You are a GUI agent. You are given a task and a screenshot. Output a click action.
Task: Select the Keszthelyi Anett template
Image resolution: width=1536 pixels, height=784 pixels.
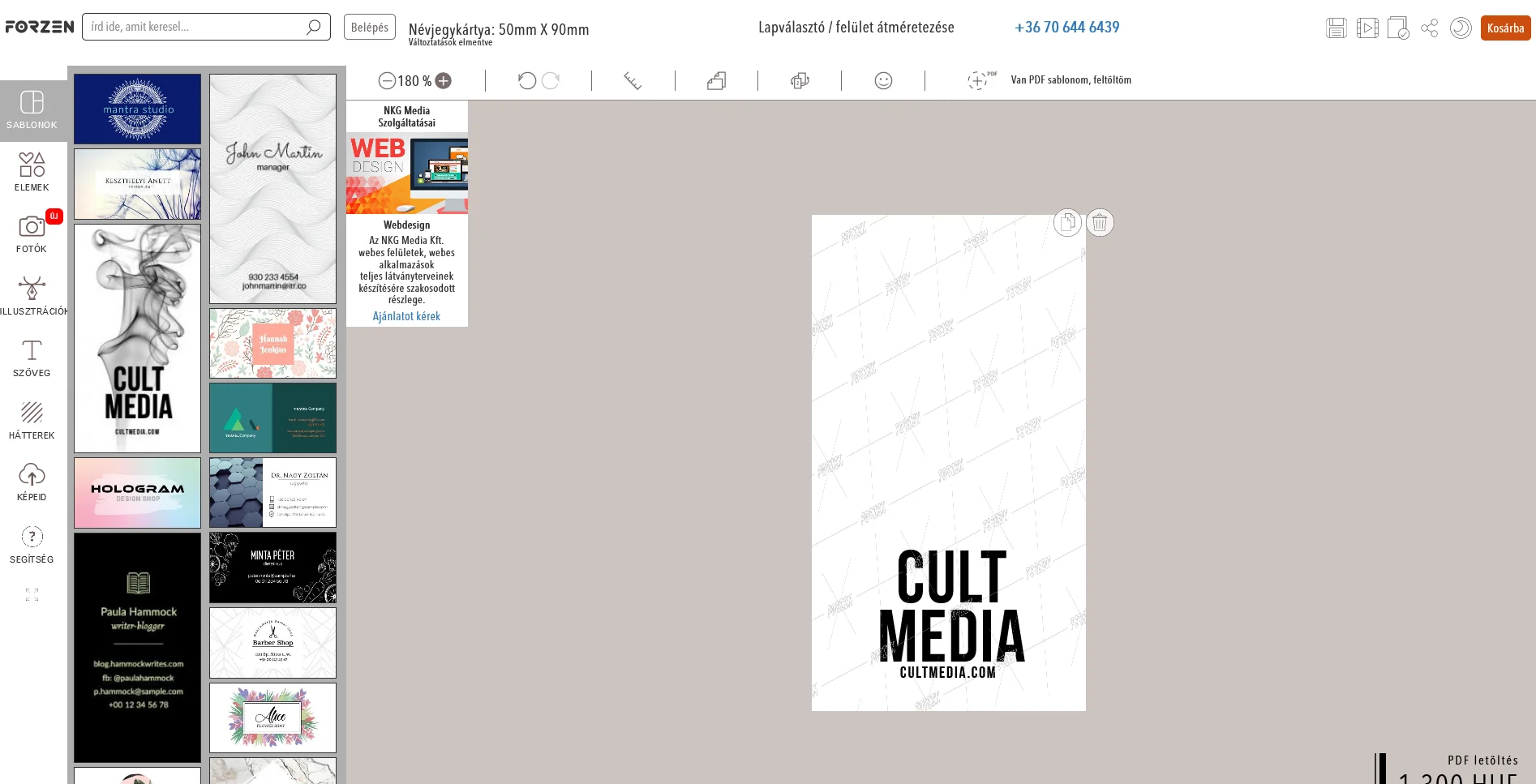[137, 183]
